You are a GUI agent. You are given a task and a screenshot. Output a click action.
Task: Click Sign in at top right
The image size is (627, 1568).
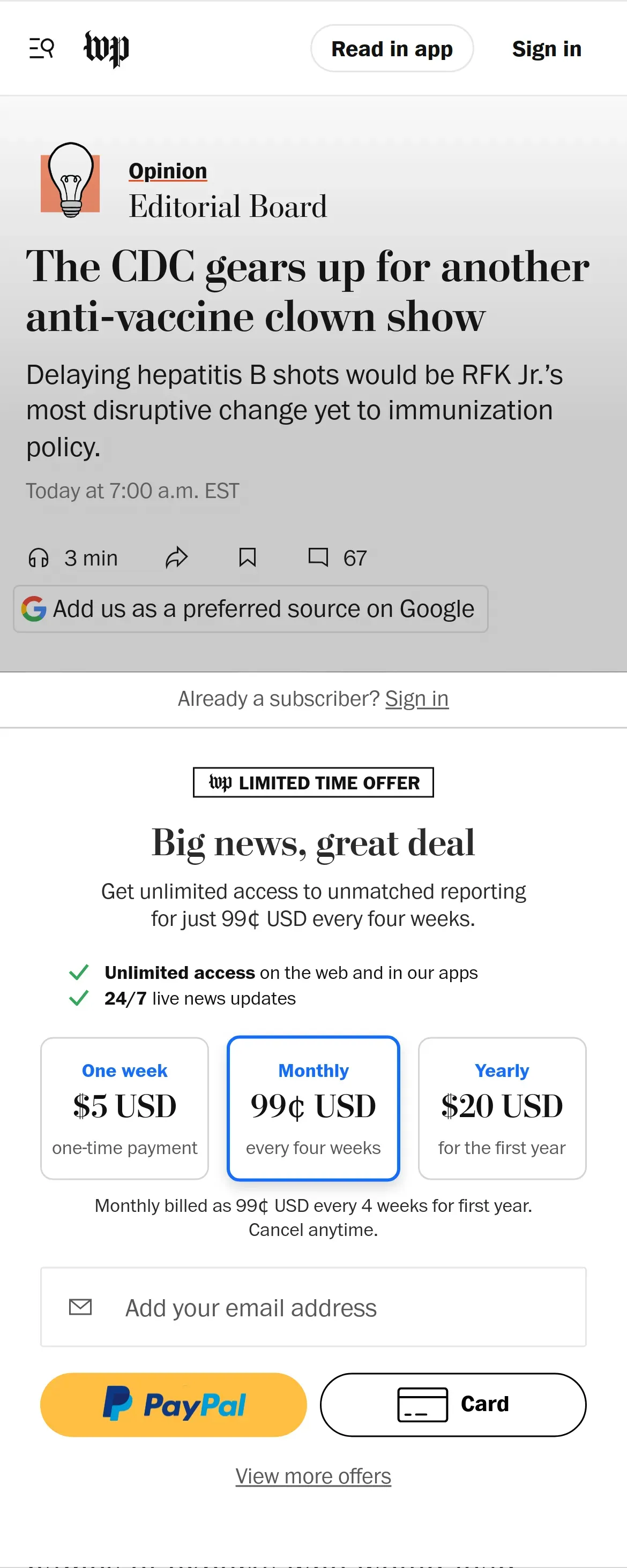click(x=547, y=49)
